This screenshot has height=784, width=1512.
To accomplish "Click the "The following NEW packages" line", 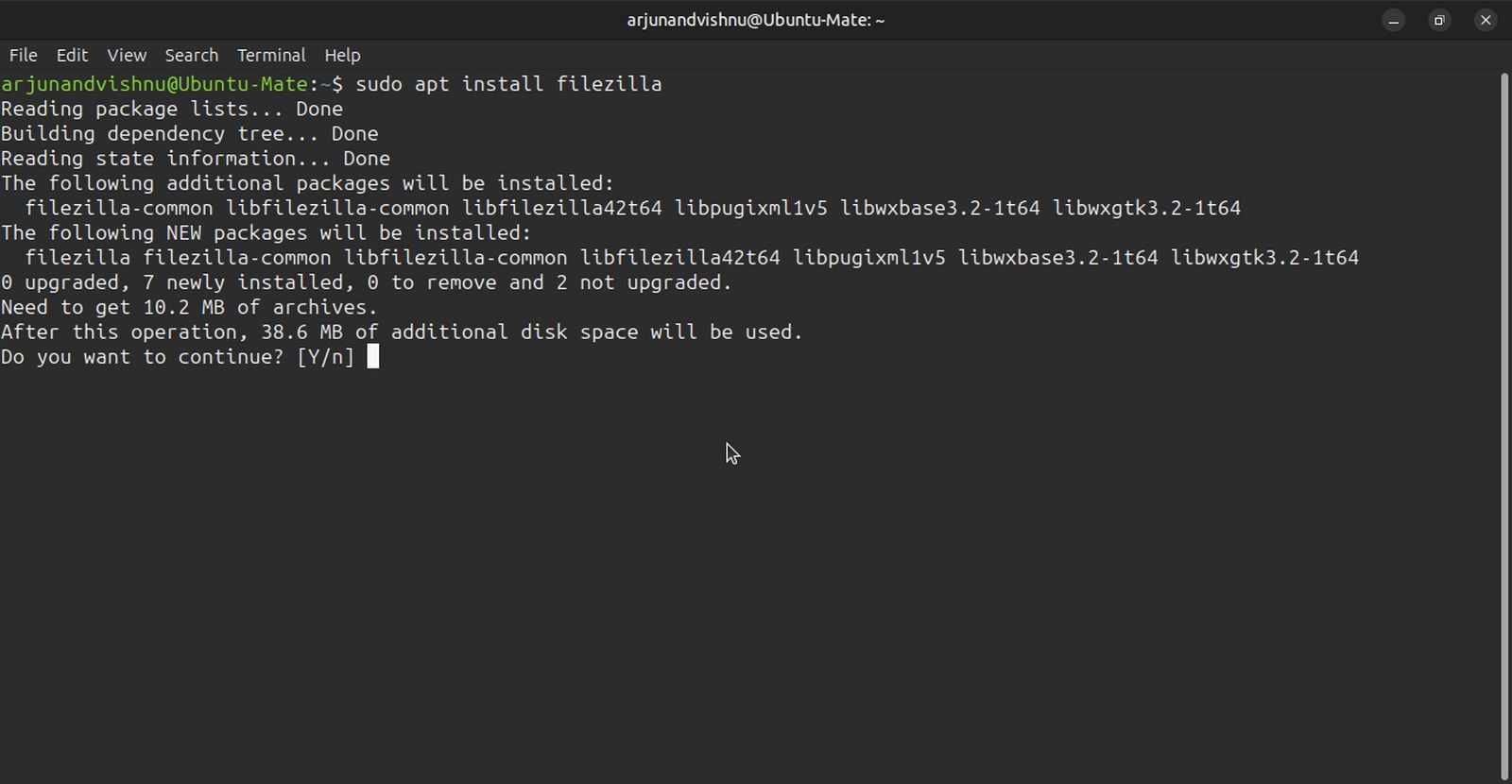I will [266, 232].
